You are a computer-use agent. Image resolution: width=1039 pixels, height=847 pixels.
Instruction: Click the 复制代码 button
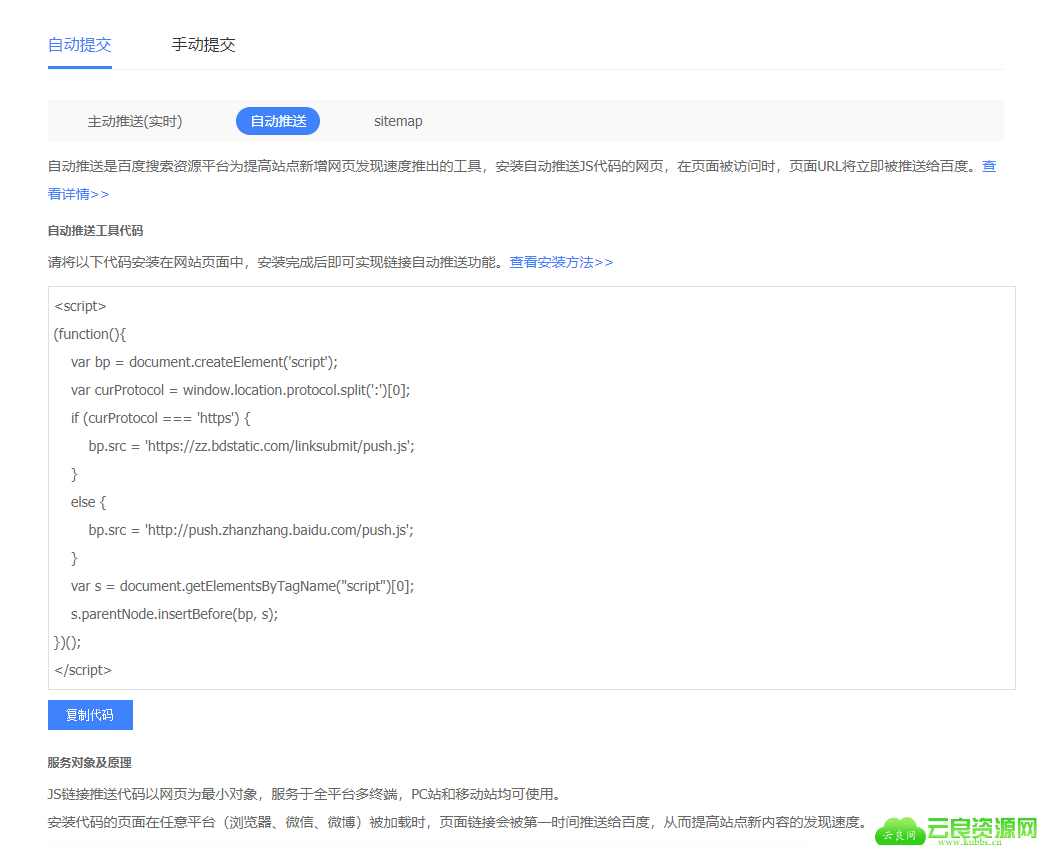pos(90,715)
